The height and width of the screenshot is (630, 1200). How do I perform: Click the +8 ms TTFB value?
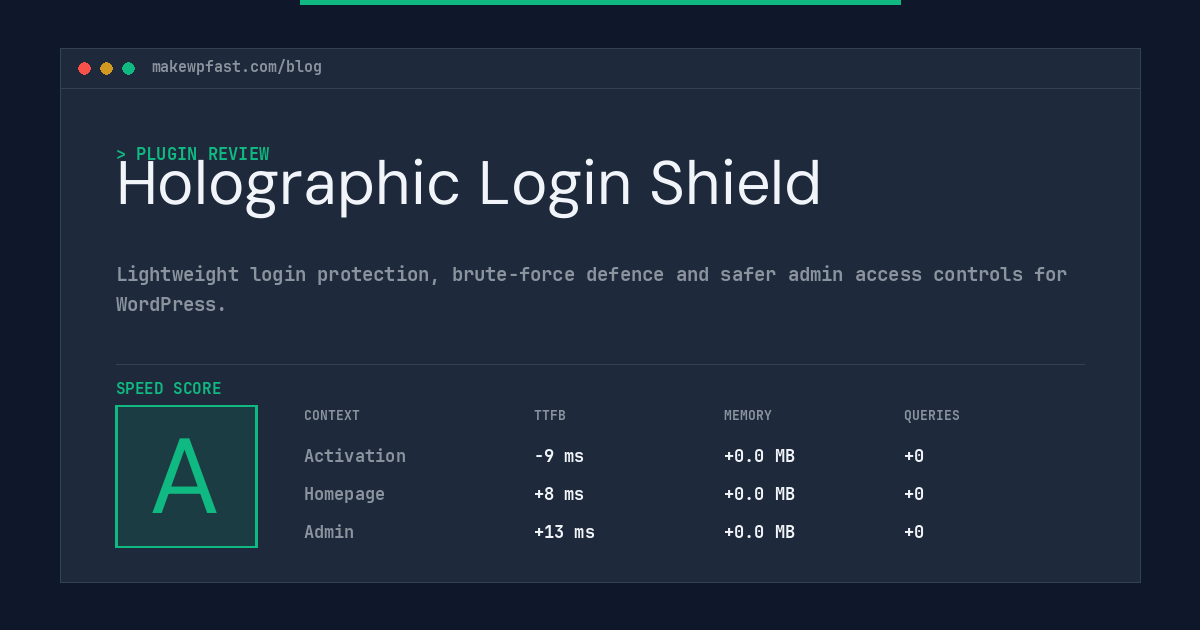coord(559,494)
